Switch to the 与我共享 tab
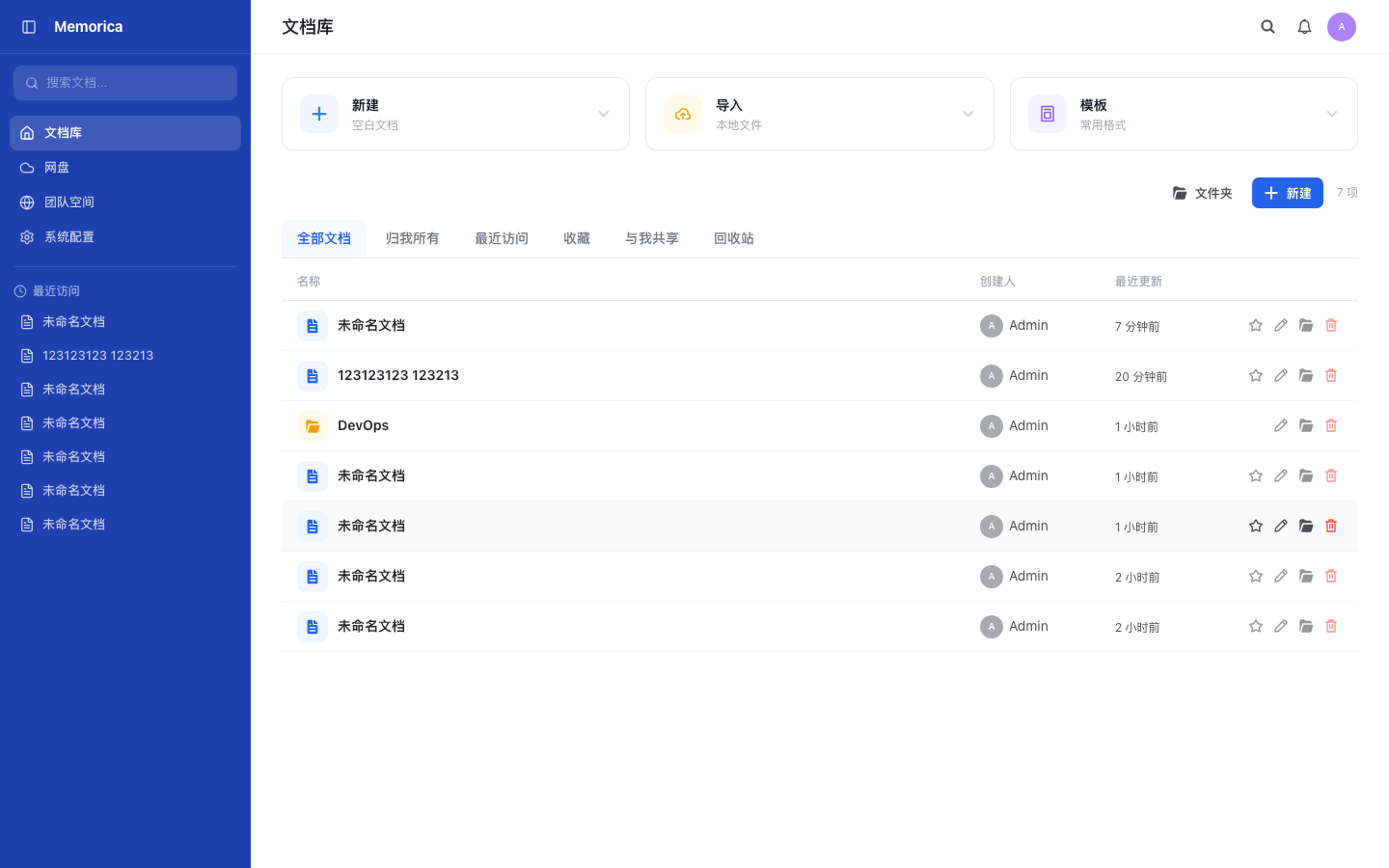Viewport: 1389px width, 868px height. click(x=652, y=238)
